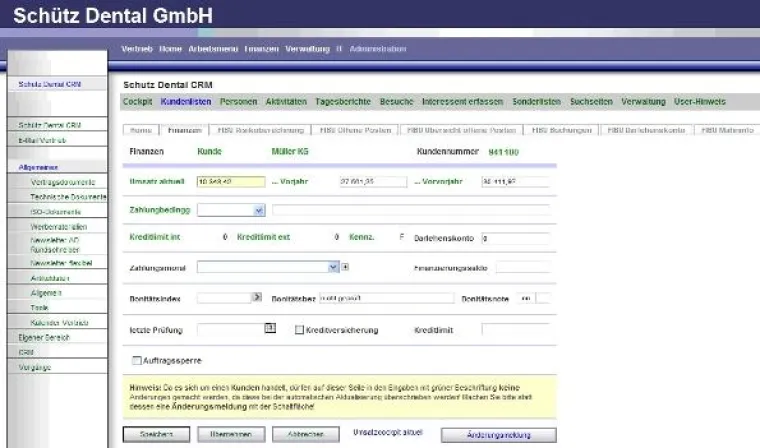Click the Bonitätsbez text field
The height and width of the screenshot is (448, 760).
click(387, 298)
